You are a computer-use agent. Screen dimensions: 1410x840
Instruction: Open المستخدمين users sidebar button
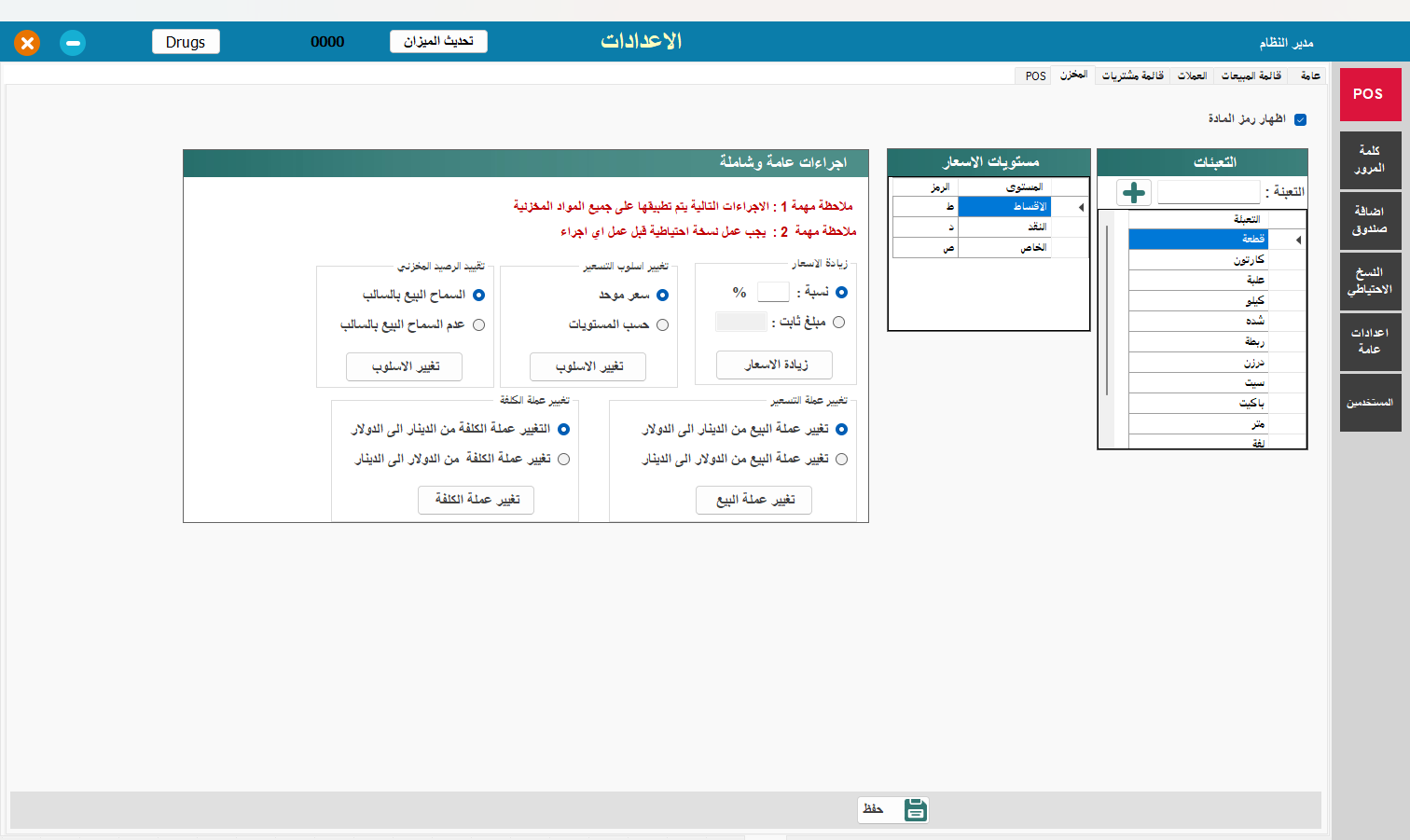1371,403
